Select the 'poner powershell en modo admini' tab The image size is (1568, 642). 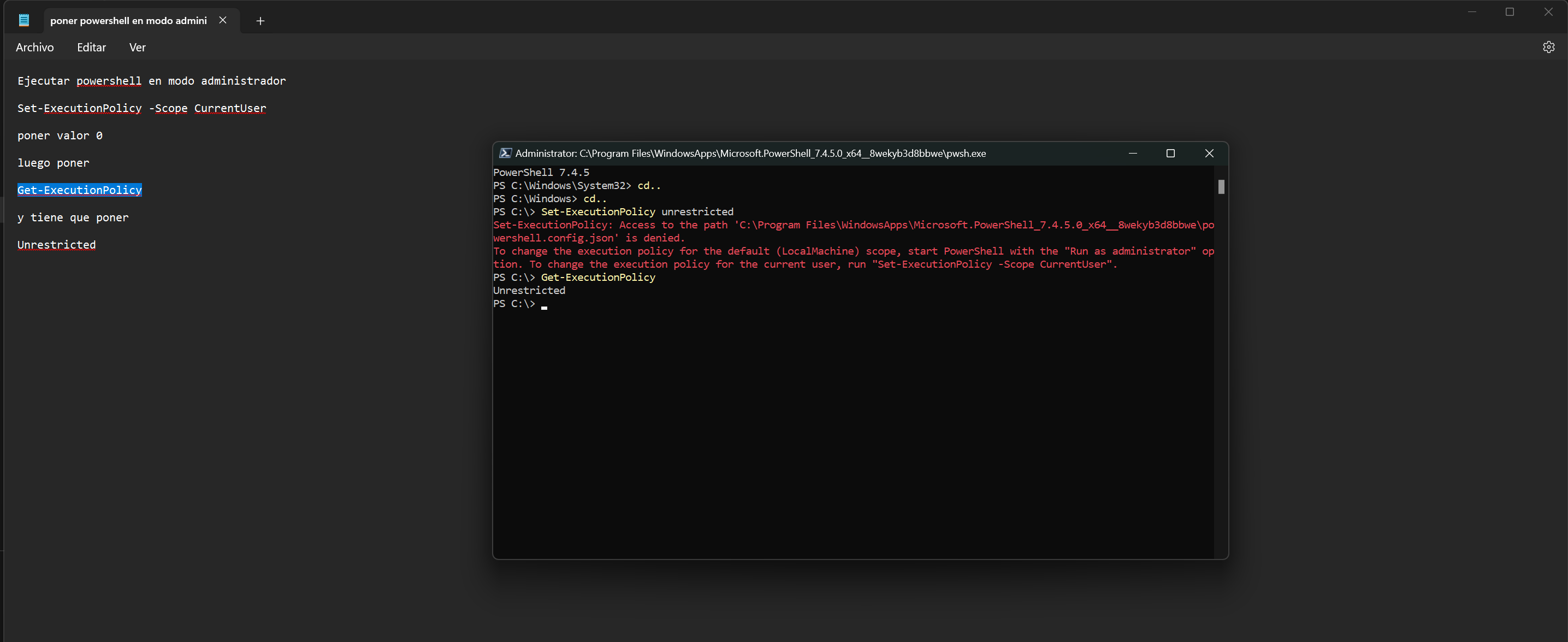coord(128,21)
